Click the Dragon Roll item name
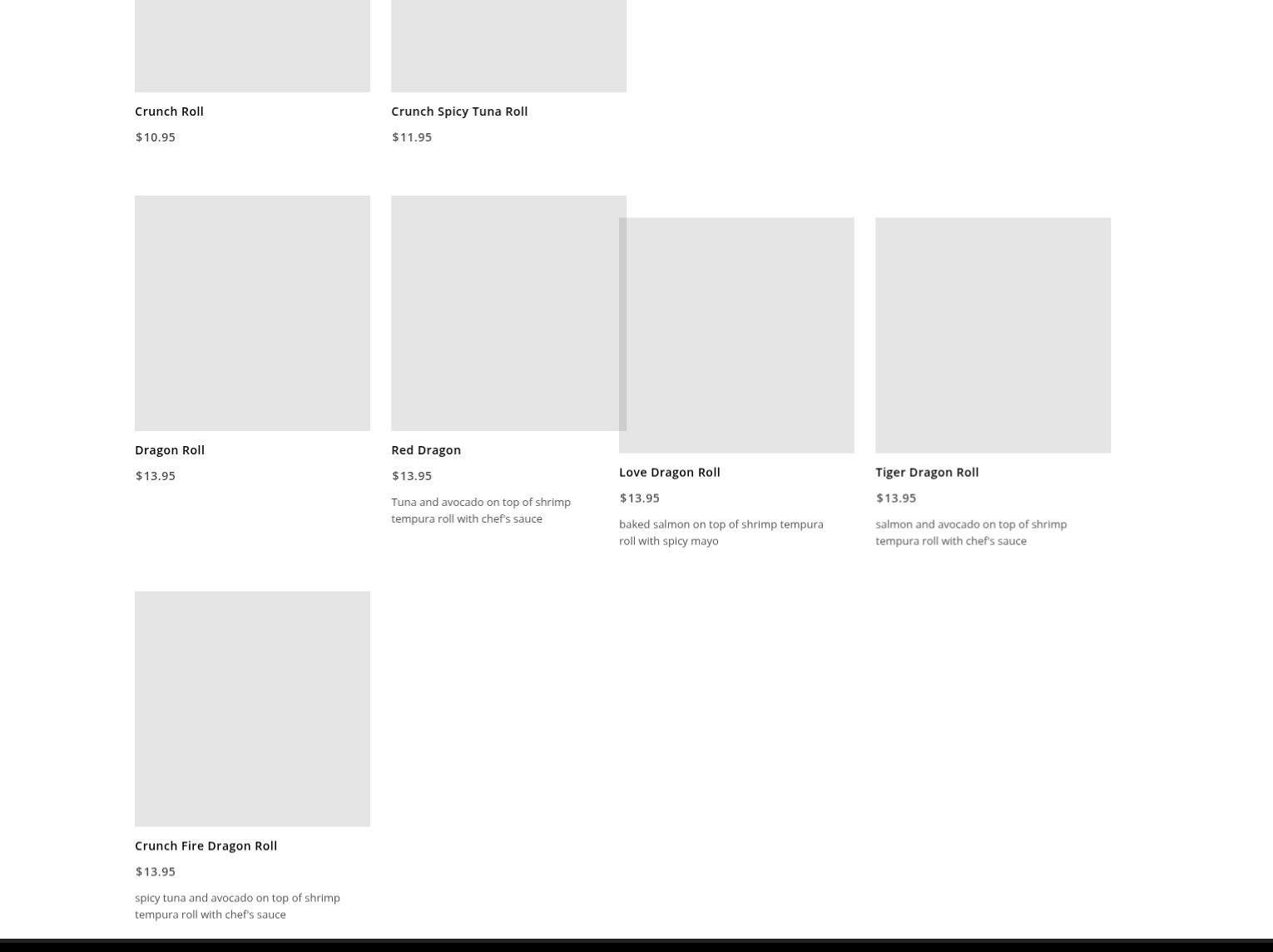 click(170, 449)
